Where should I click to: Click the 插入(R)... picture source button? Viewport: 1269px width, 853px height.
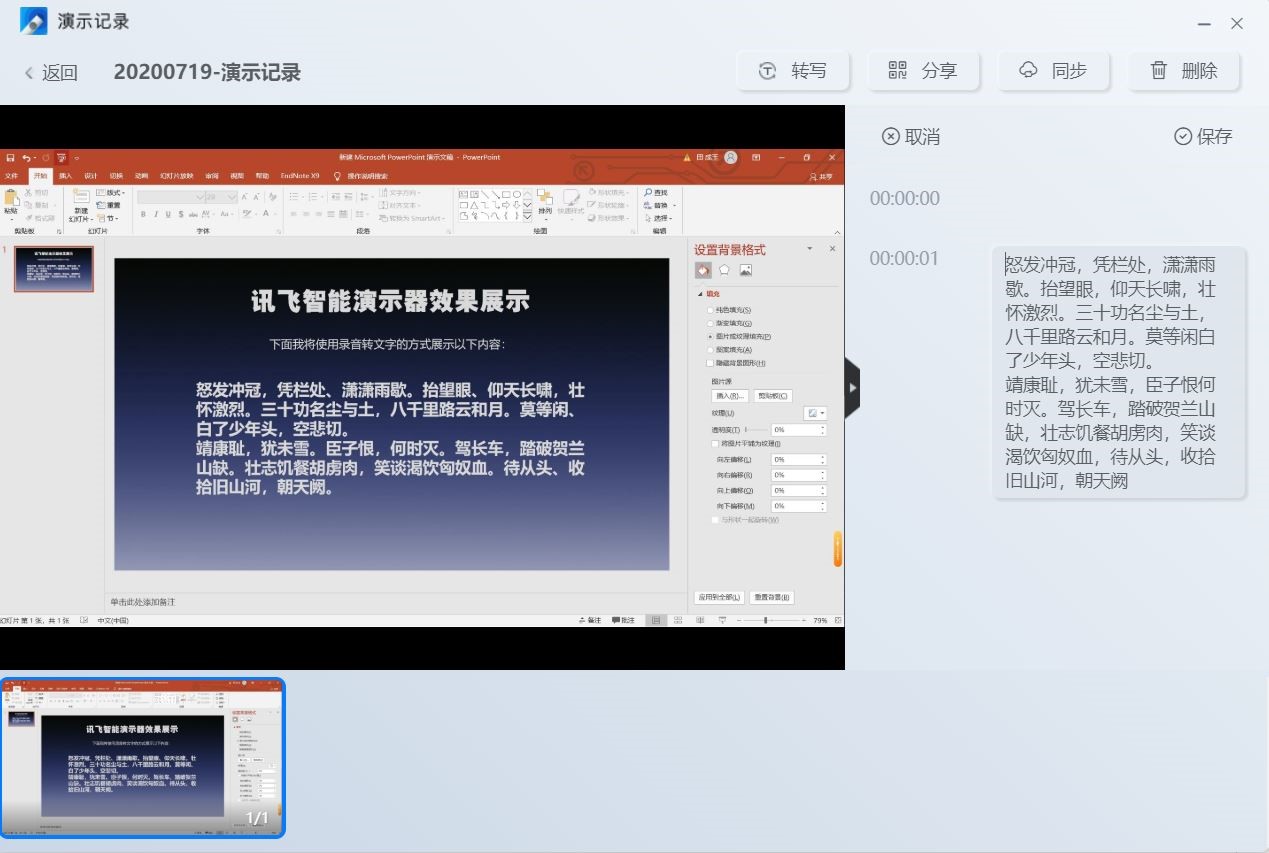(x=730, y=396)
